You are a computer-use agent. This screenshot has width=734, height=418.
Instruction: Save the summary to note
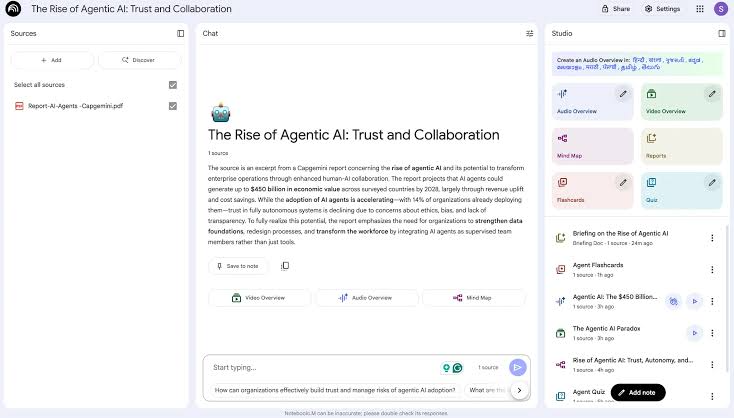pos(238,266)
